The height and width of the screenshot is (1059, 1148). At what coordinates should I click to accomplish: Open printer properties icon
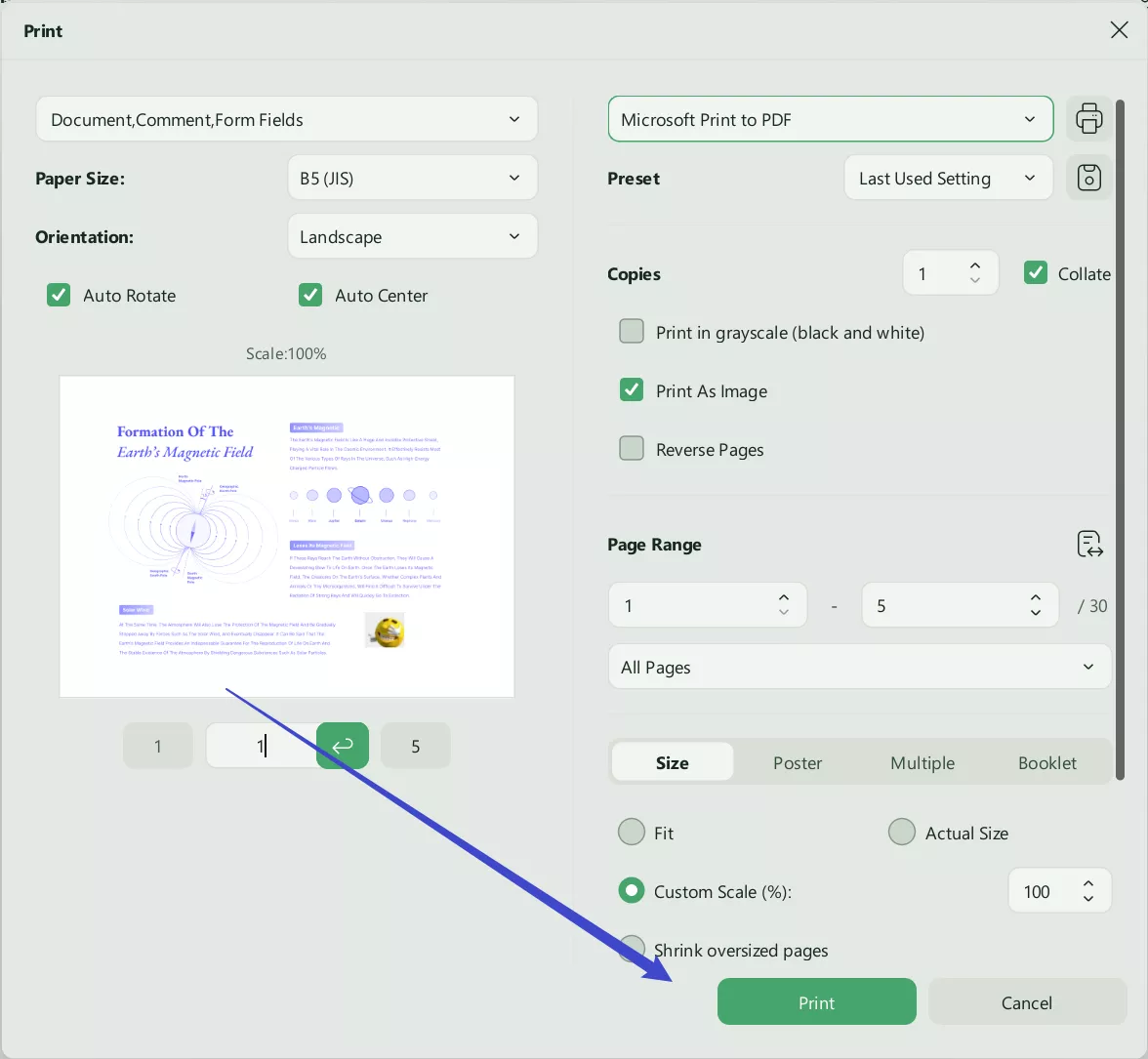[x=1088, y=118]
